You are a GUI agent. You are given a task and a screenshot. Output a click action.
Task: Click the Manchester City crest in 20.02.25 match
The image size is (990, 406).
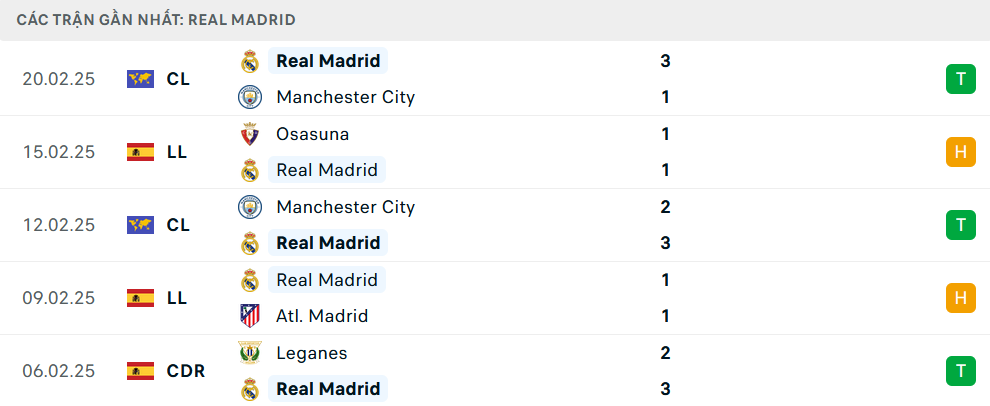[250, 97]
